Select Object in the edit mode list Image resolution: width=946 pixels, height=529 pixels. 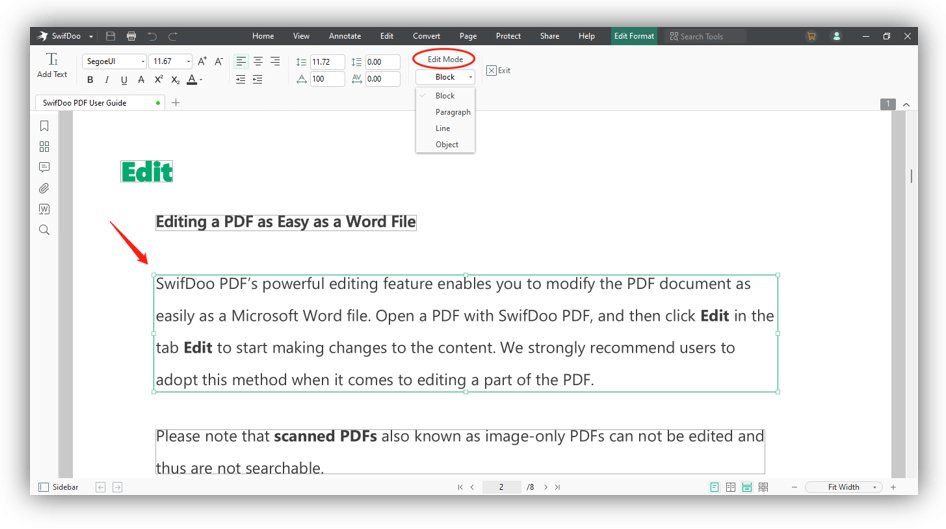pos(446,145)
